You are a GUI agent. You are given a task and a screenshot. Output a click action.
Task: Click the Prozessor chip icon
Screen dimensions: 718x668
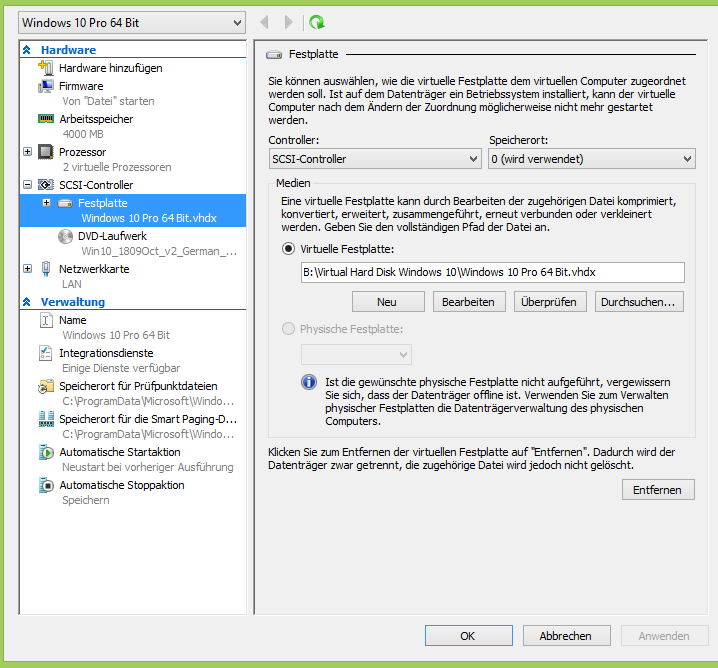(x=46, y=152)
